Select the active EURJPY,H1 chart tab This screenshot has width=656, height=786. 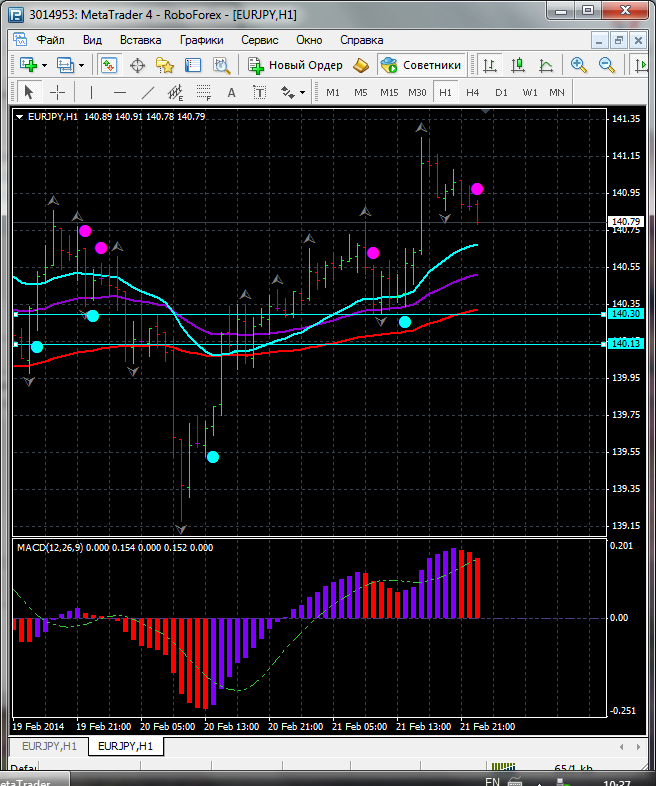(125, 746)
